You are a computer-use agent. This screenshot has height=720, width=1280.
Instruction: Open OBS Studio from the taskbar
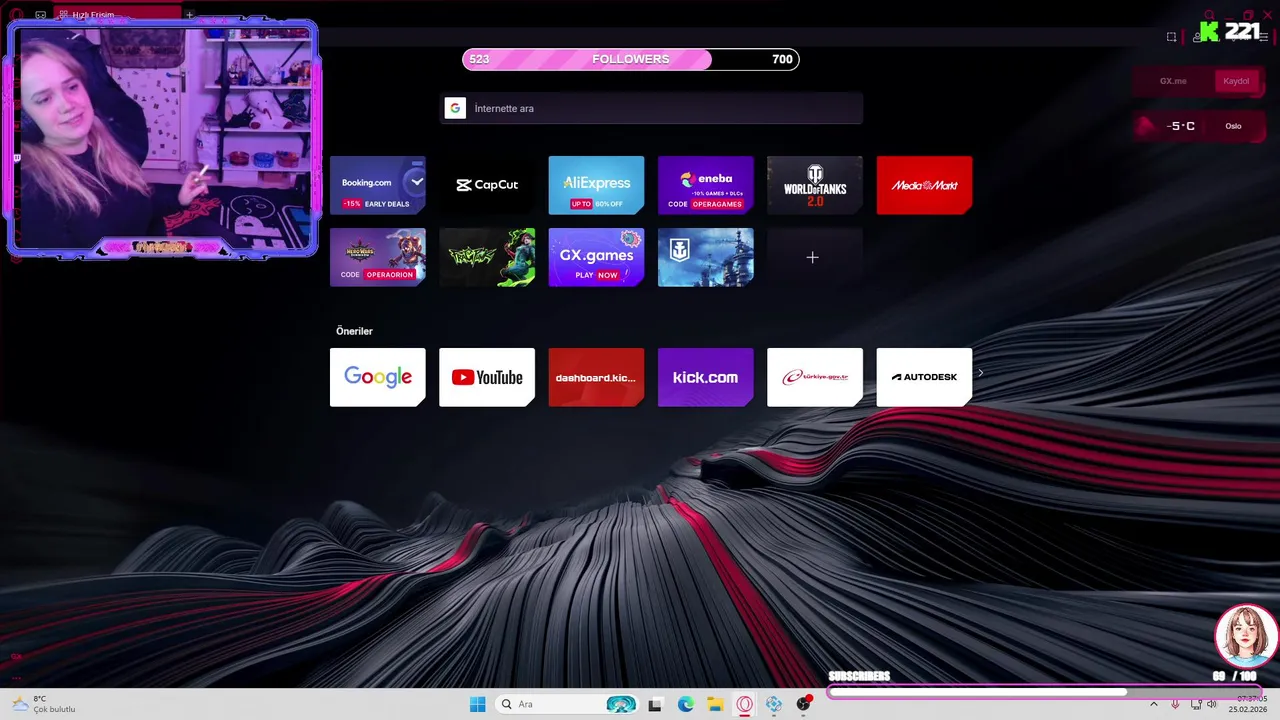[804, 704]
